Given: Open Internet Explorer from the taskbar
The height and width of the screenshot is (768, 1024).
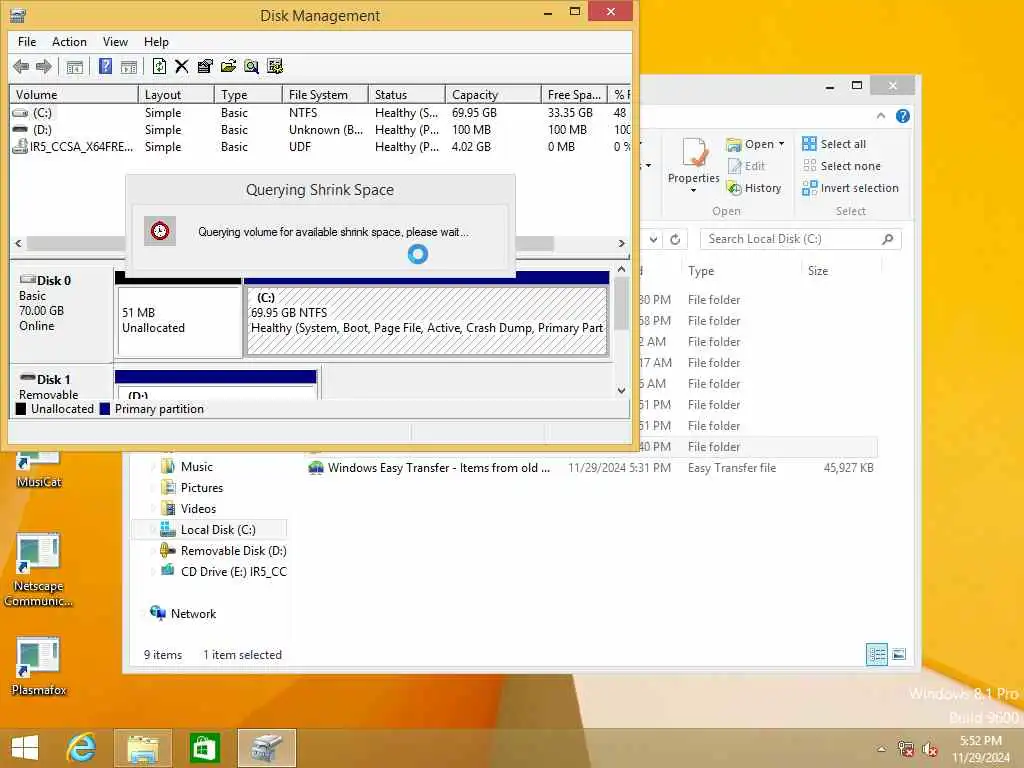Looking at the screenshot, I should point(81,748).
